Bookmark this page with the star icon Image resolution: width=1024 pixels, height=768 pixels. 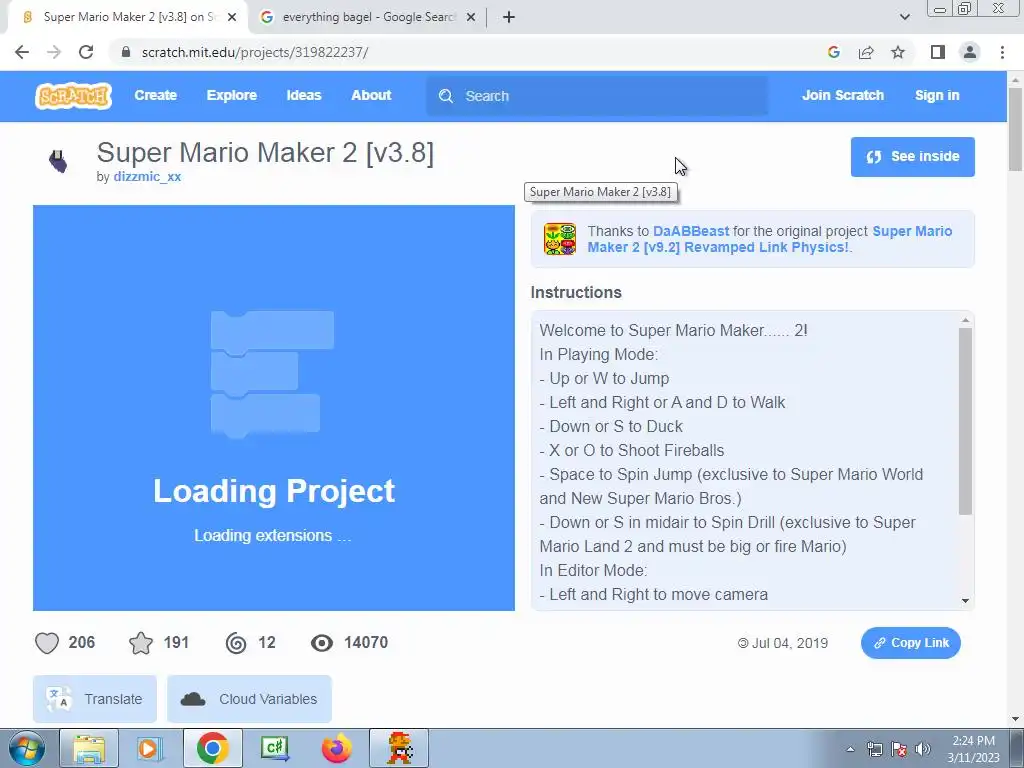[x=898, y=52]
